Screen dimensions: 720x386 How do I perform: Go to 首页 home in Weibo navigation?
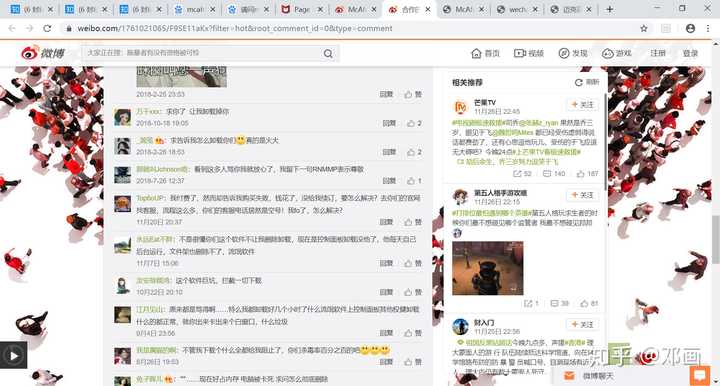(x=485, y=53)
